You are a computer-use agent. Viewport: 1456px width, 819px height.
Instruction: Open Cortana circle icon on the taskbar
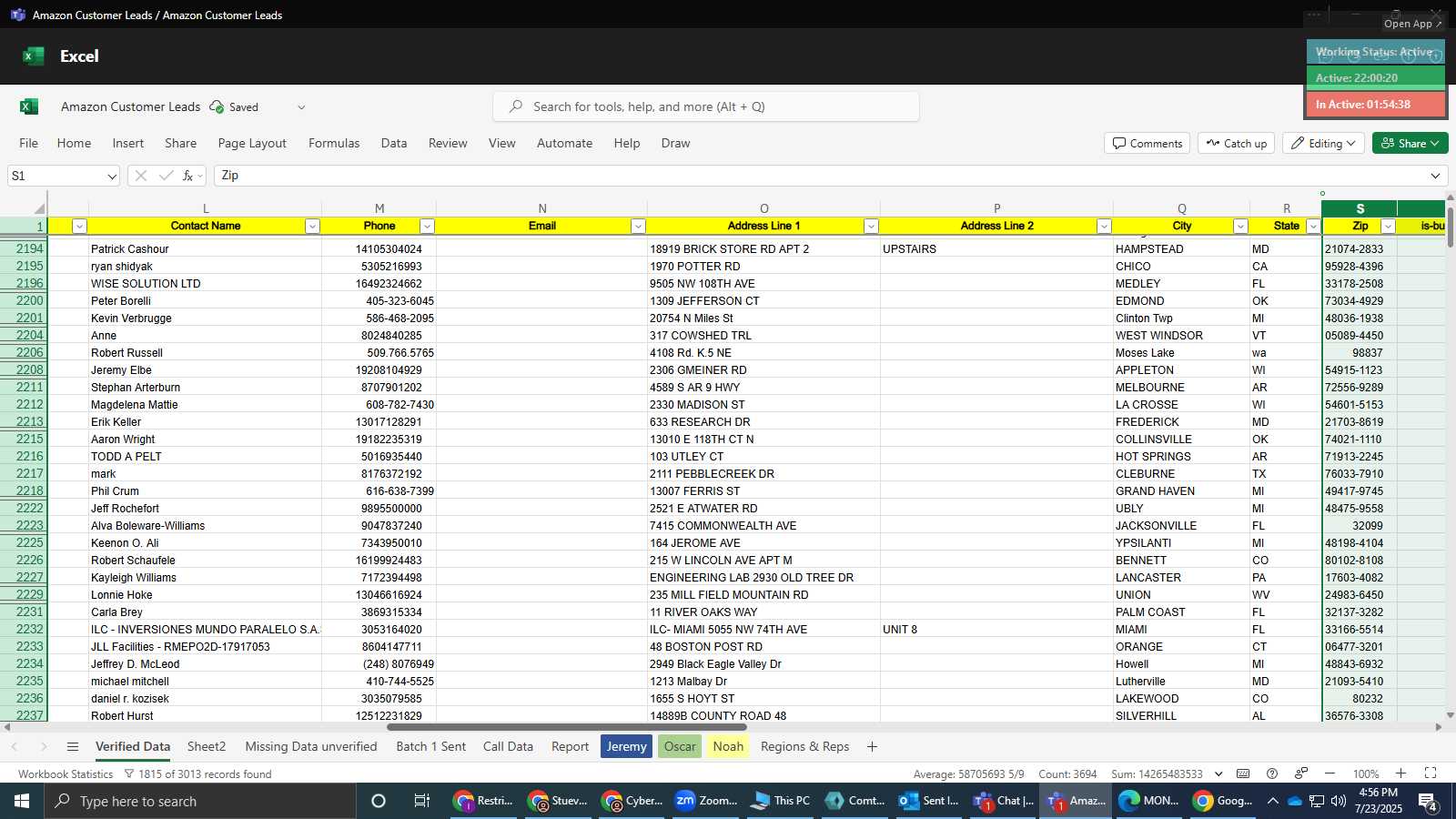(x=379, y=801)
